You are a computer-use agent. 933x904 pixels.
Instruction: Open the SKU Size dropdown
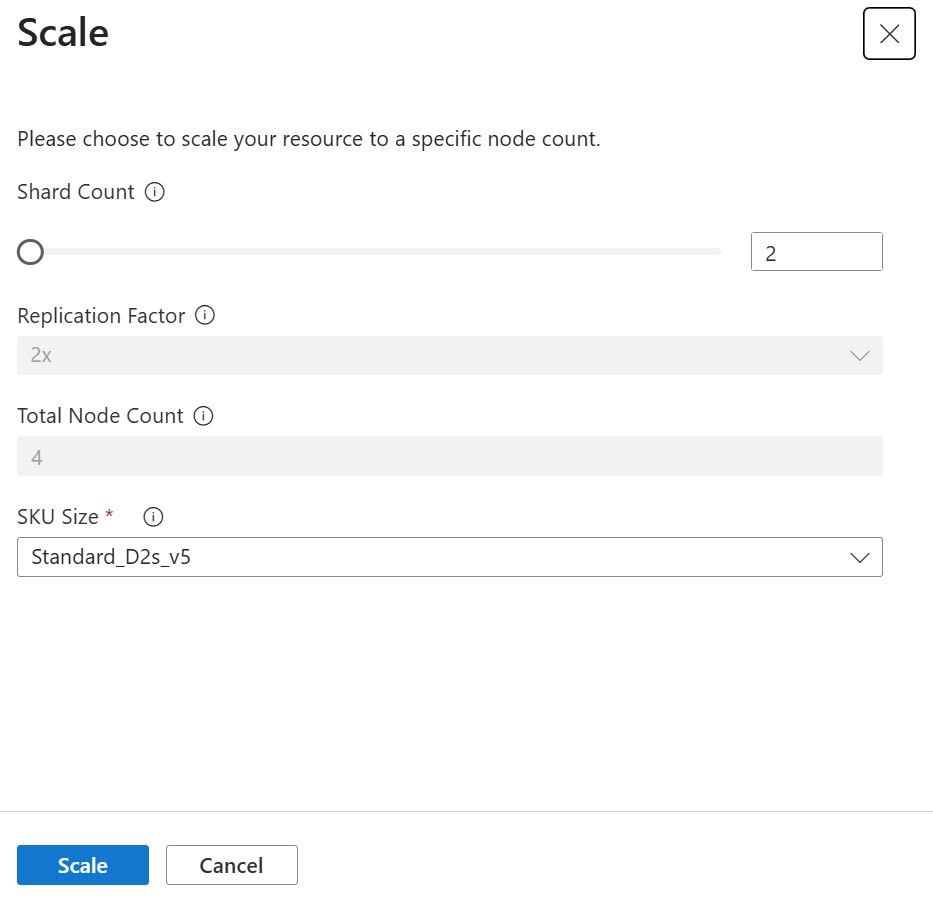[x=450, y=557]
